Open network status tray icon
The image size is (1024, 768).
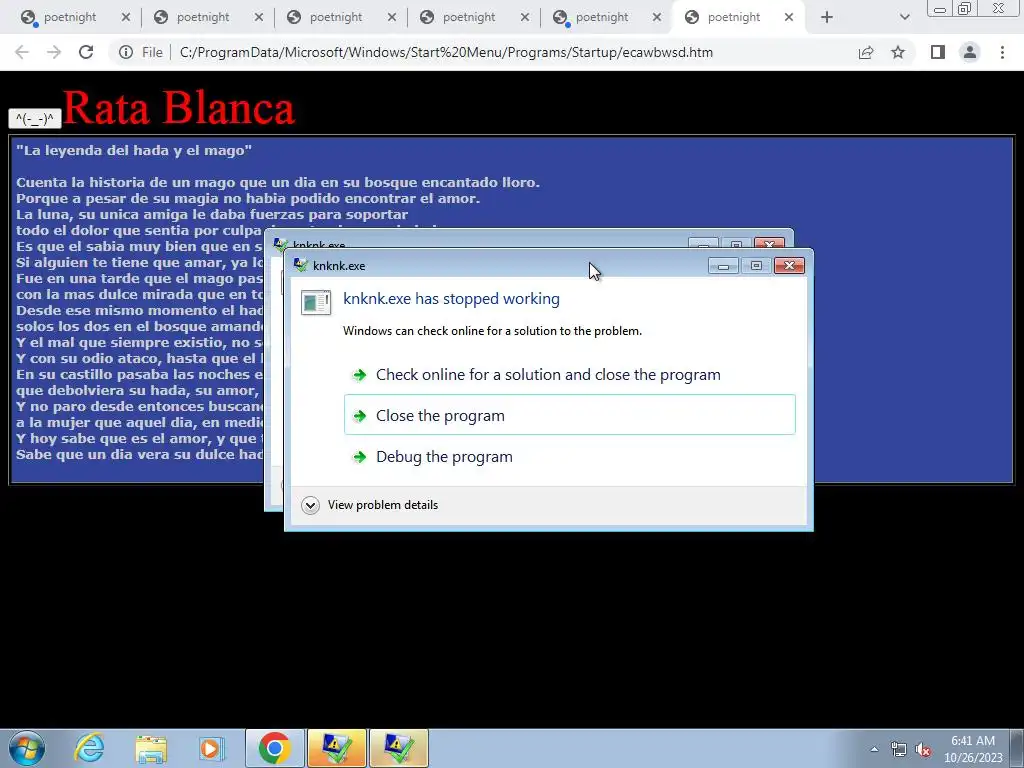click(899, 750)
